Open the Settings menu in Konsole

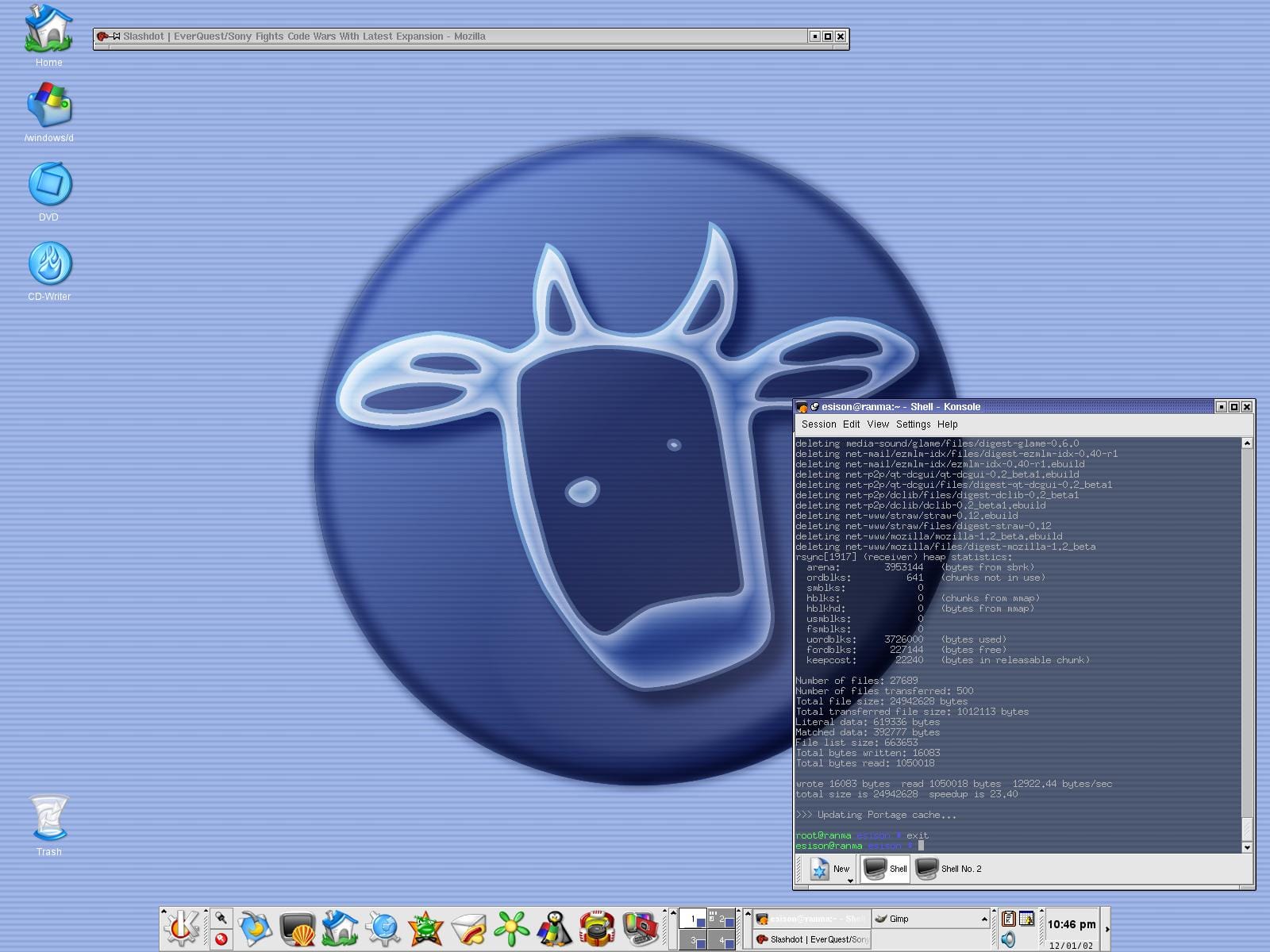click(913, 424)
